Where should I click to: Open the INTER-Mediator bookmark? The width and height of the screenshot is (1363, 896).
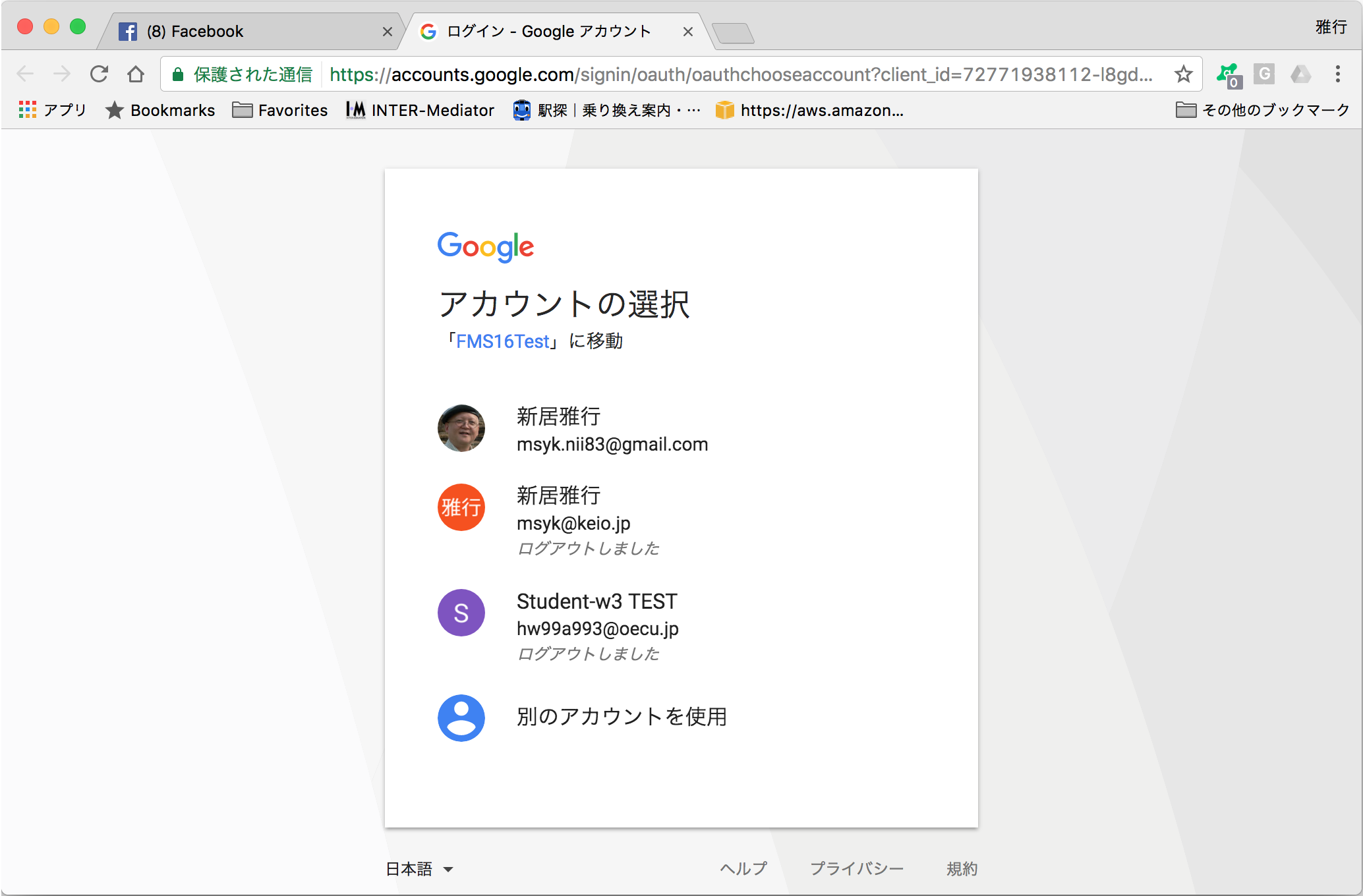coord(420,110)
